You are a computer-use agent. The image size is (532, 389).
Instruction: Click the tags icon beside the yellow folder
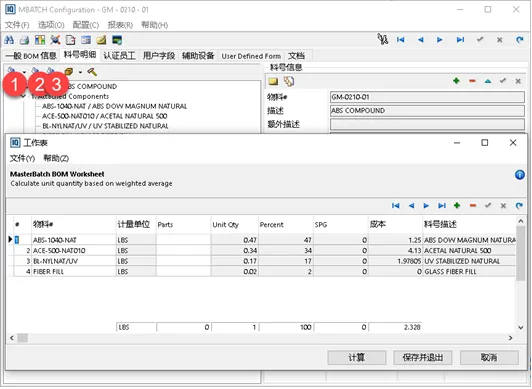point(289,81)
